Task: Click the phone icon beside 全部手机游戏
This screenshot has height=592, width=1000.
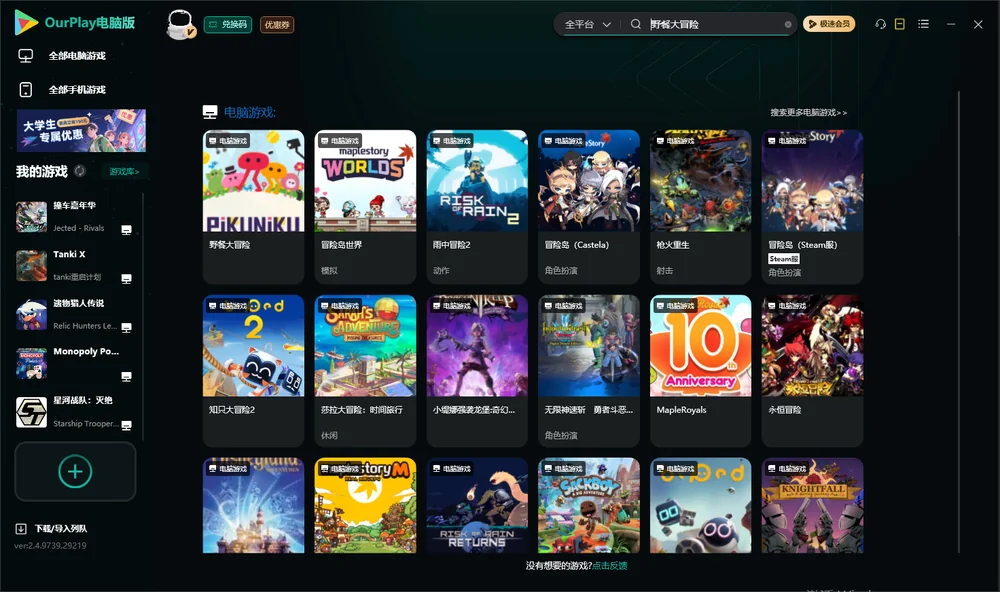Action: point(26,89)
